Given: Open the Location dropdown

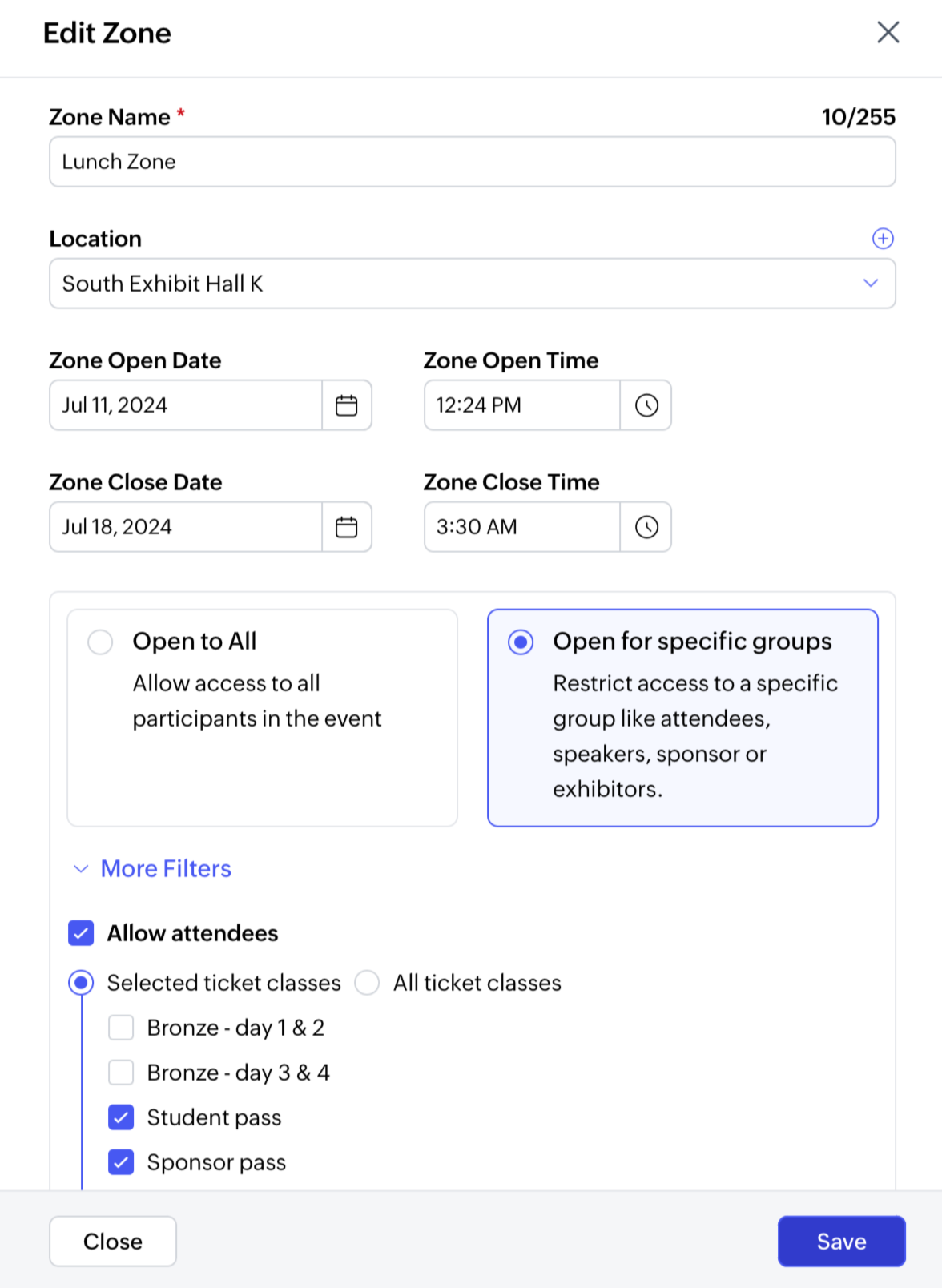Looking at the screenshot, I should [871, 284].
